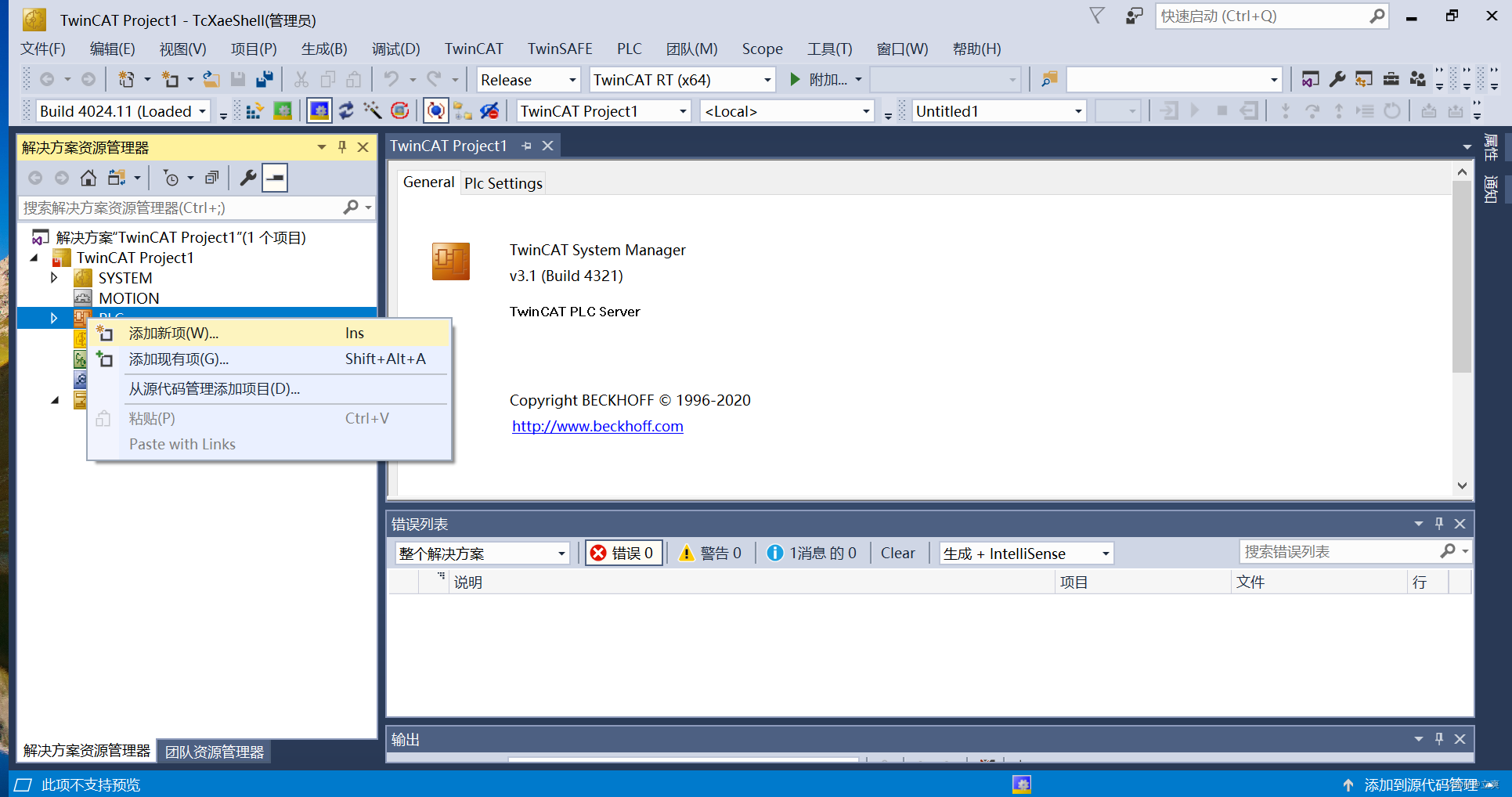
Task: Open the 属性 side tab on right edge
Action: 1491,147
